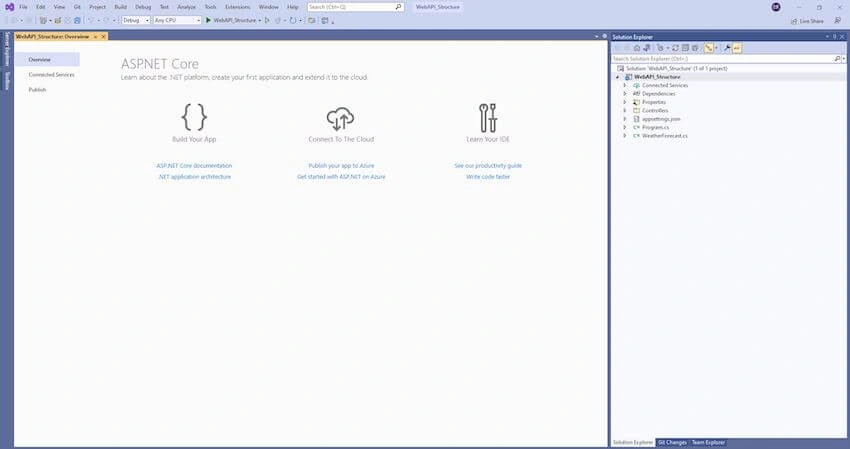850x449 pixels.
Task: Switch to the Team Explorer tab
Action: (x=708, y=442)
